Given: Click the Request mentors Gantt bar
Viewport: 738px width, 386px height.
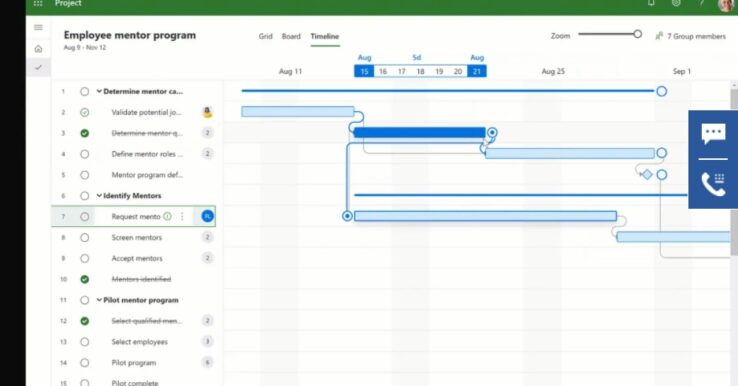Looking at the screenshot, I should (x=485, y=216).
